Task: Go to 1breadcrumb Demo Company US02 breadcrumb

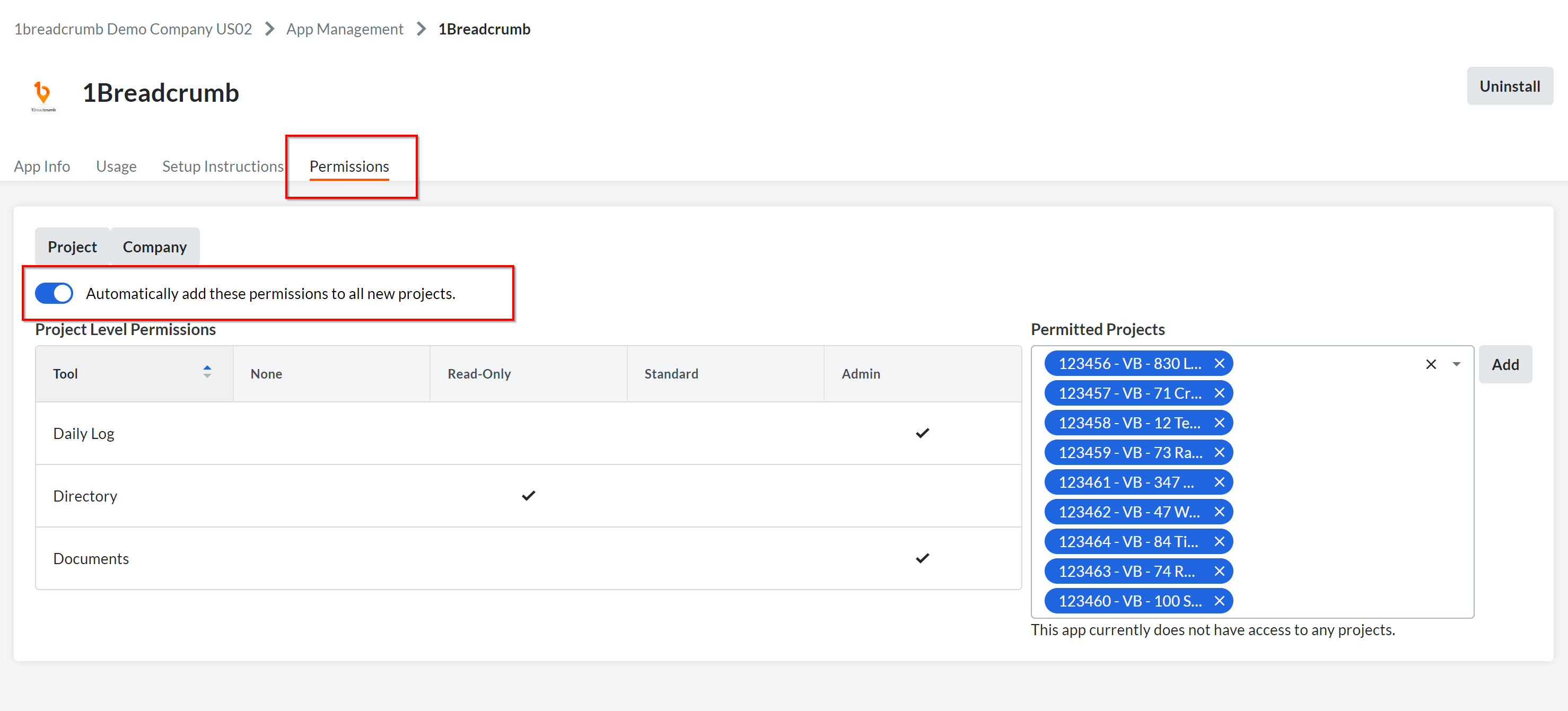Action: point(133,29)
